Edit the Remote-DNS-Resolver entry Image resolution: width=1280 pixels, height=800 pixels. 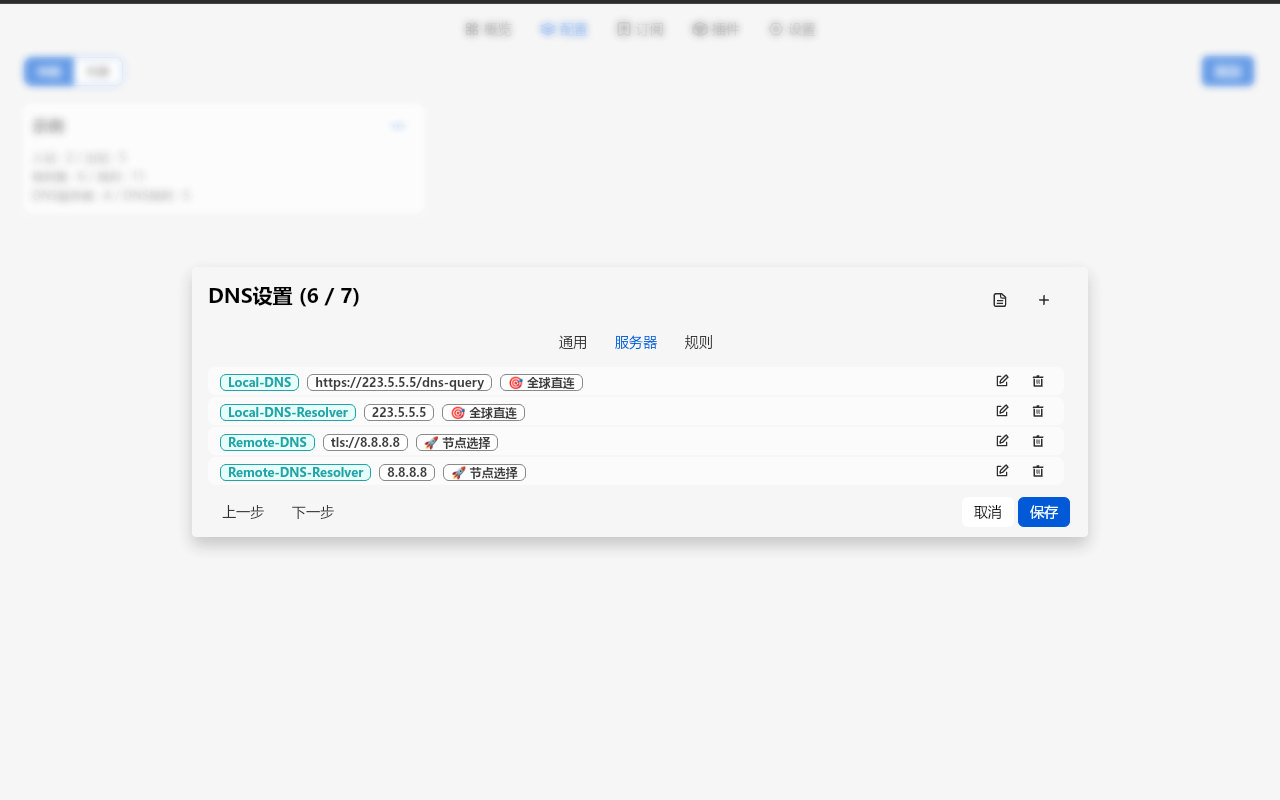coord(1002,471)
